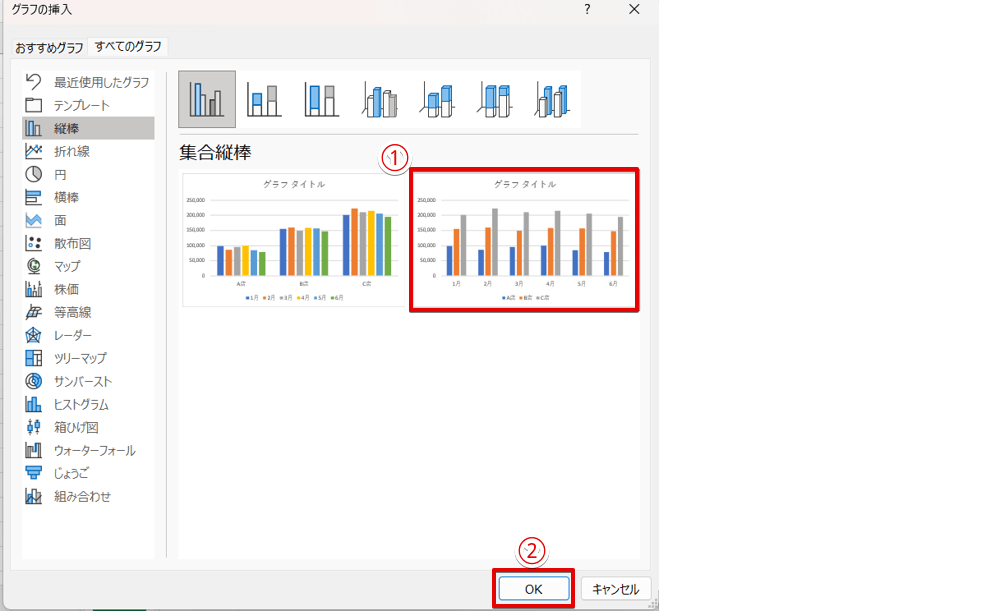Select the 散布図 (scatter) chart category
993x616 pixels.
[72, 243]
